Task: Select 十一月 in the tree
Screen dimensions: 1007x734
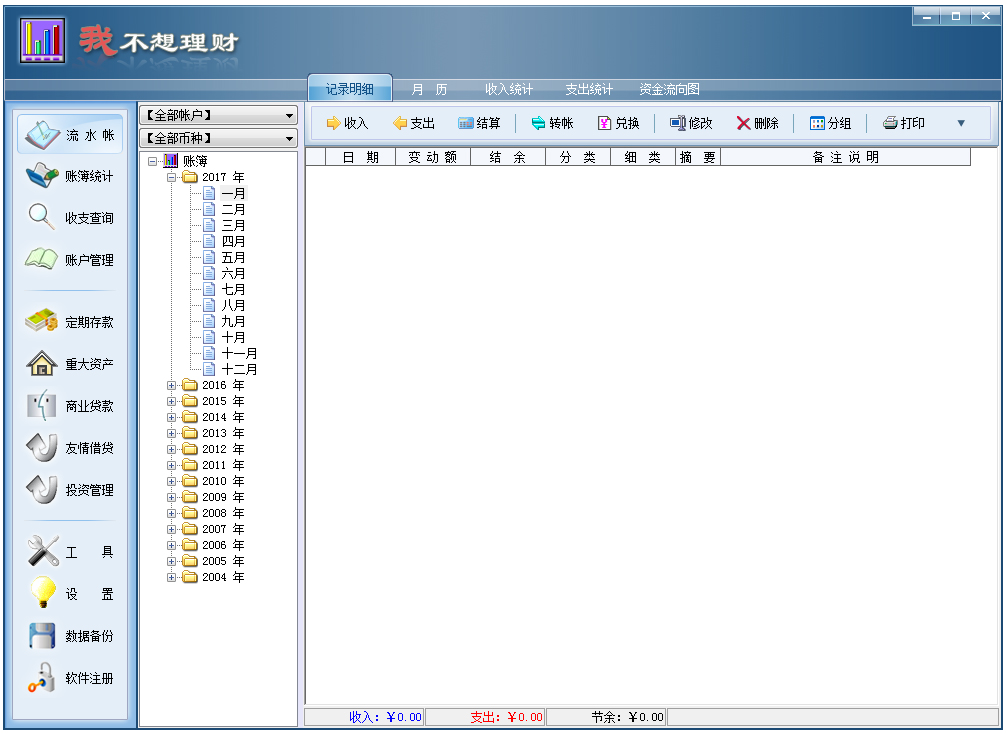Action: click(239, 353)
